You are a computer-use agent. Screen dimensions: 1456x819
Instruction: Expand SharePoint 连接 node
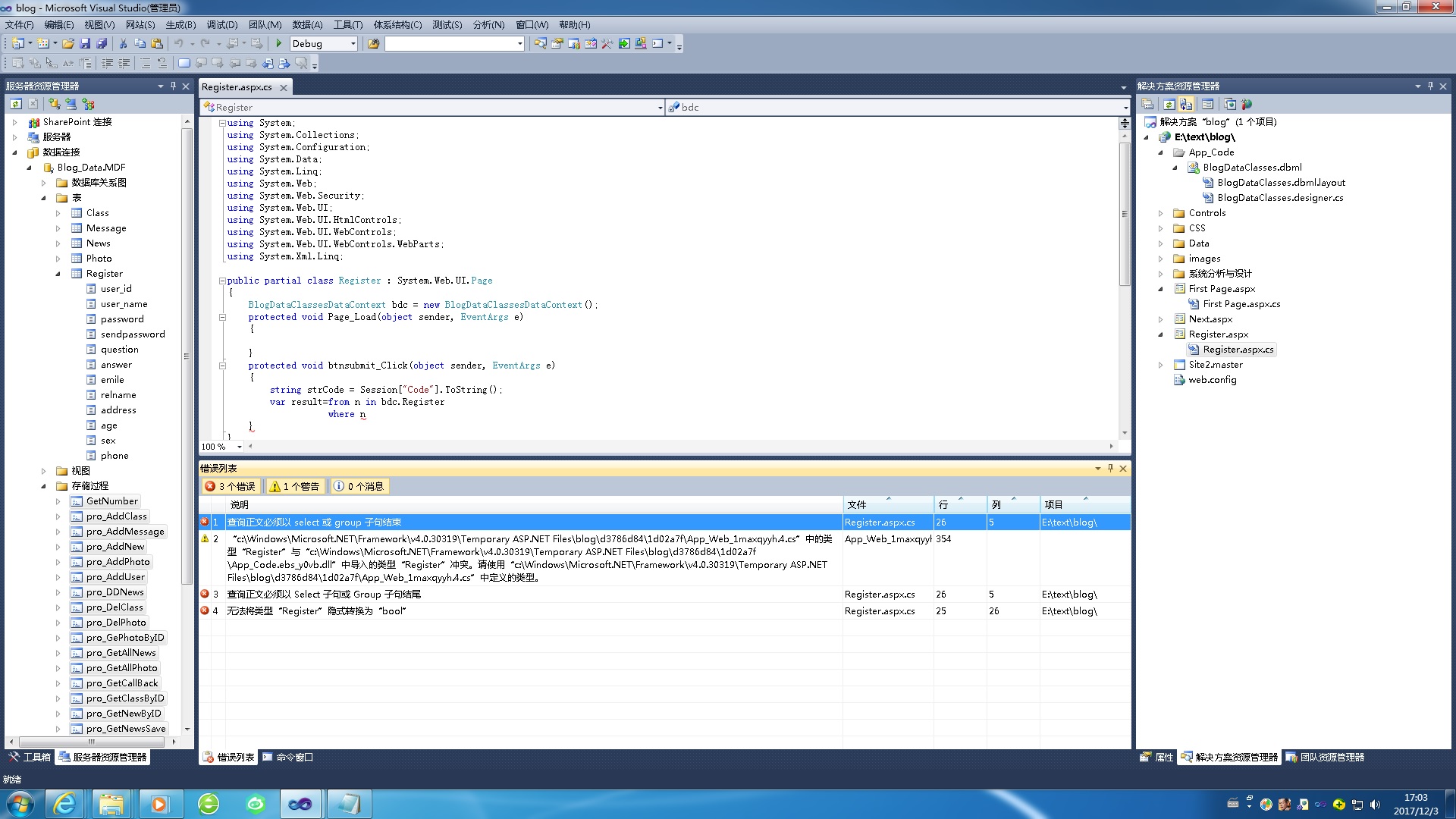[14, 122]
